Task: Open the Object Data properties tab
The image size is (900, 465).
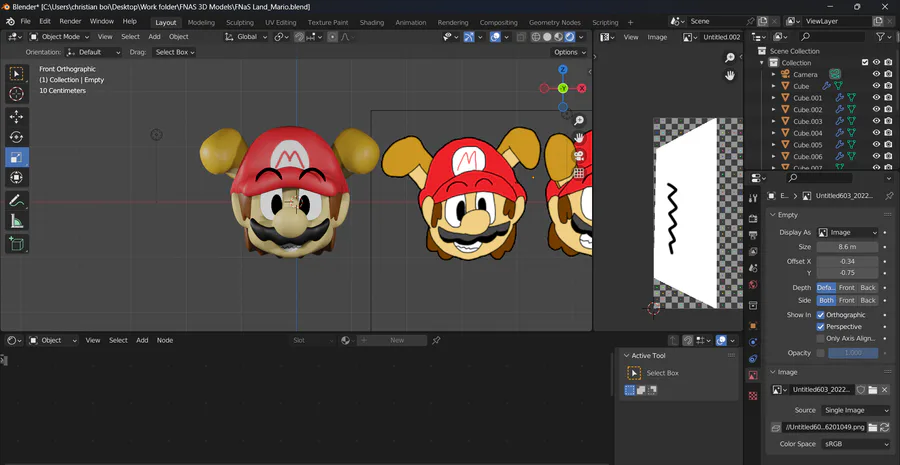Action: coord(753,375)
